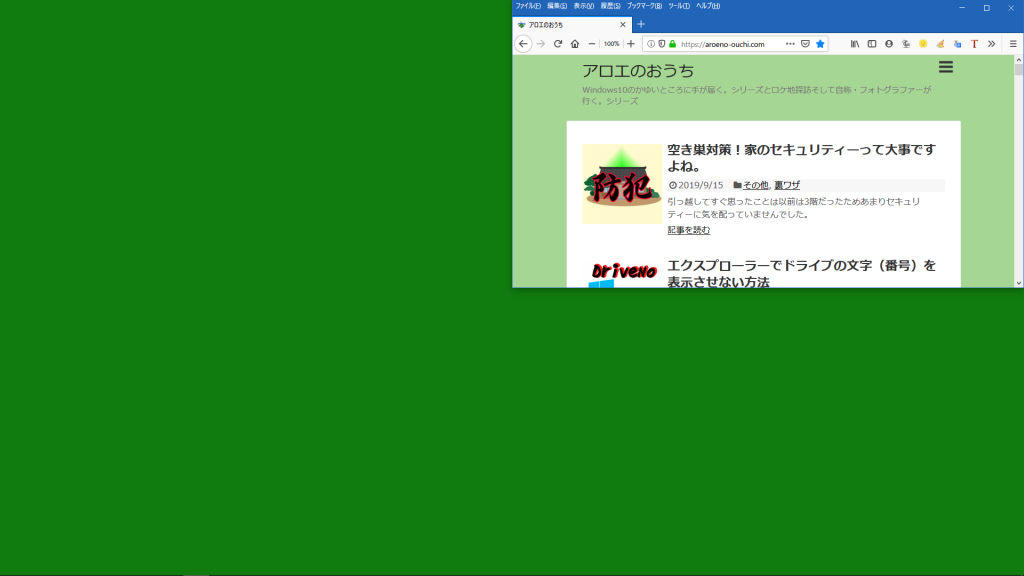Viewport: 1024px width, 576px height.
Task: Open the site's hamburger navigation menu
Action: 946,67
